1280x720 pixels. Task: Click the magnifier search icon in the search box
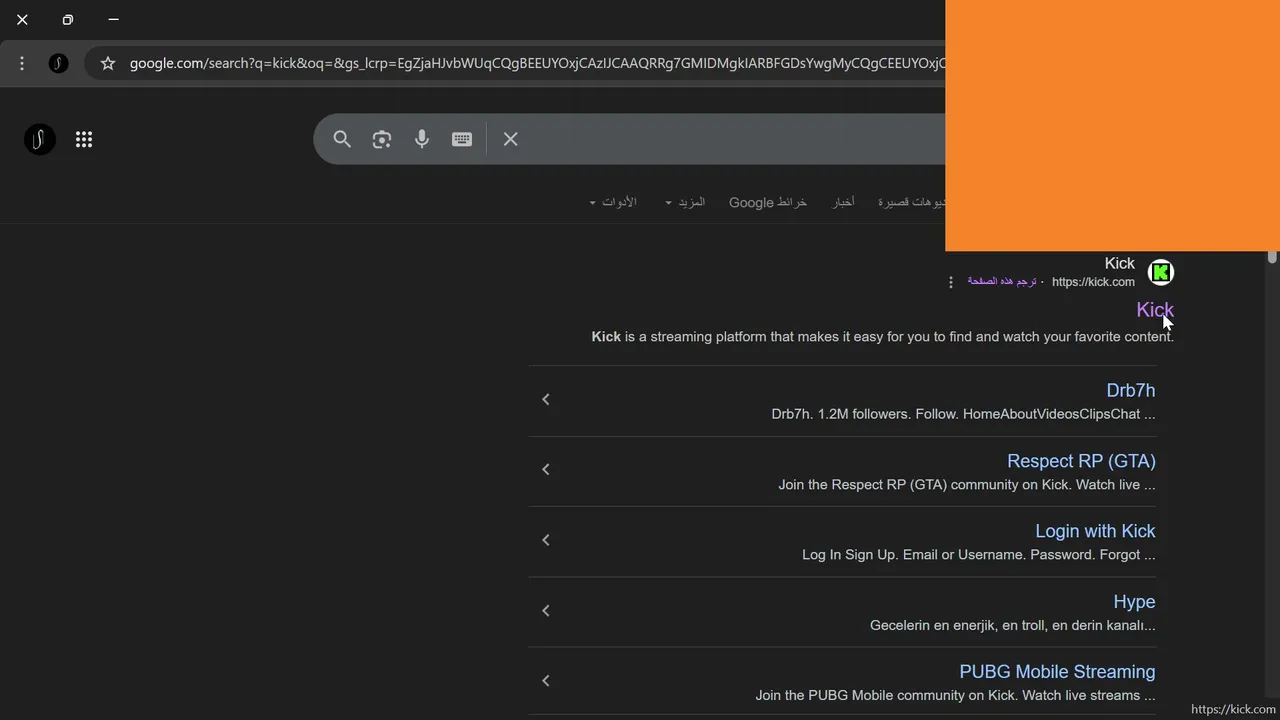[x=342, y=139]
